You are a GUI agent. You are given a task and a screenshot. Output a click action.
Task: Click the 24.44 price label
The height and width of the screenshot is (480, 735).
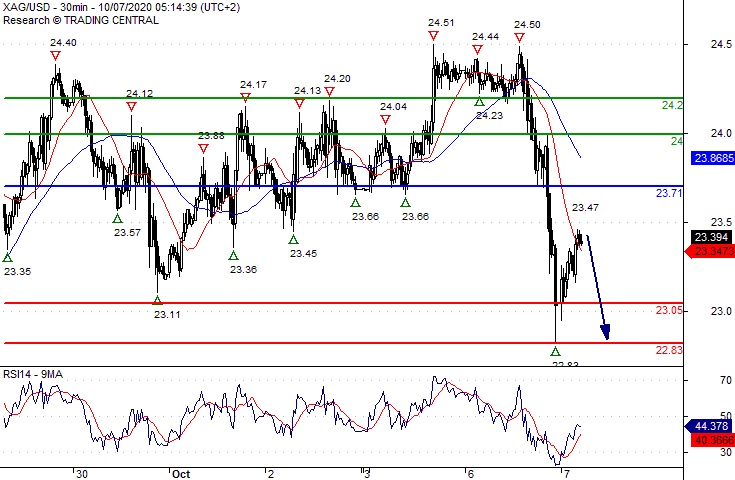click(486, 37)
